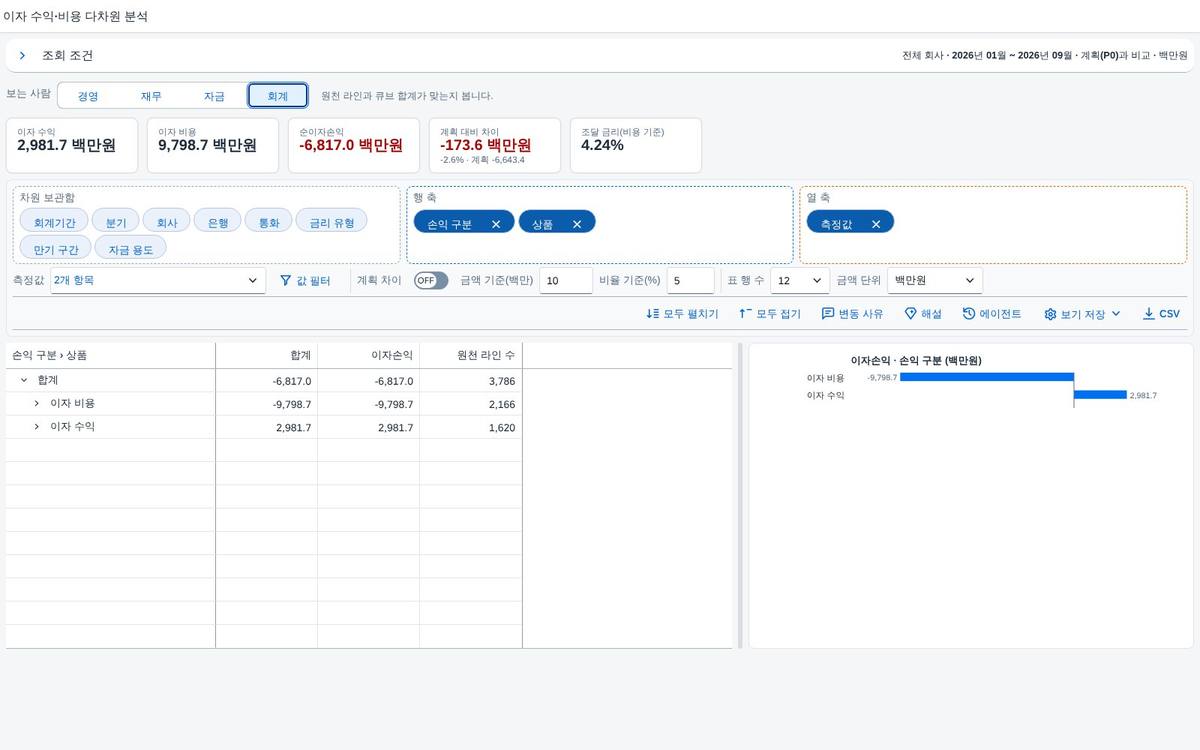The height and width of the screenshot is (750, 1200).
Task: Select the 경영 viewer tab
Action: pyautogui.click(x=88, y=96)
